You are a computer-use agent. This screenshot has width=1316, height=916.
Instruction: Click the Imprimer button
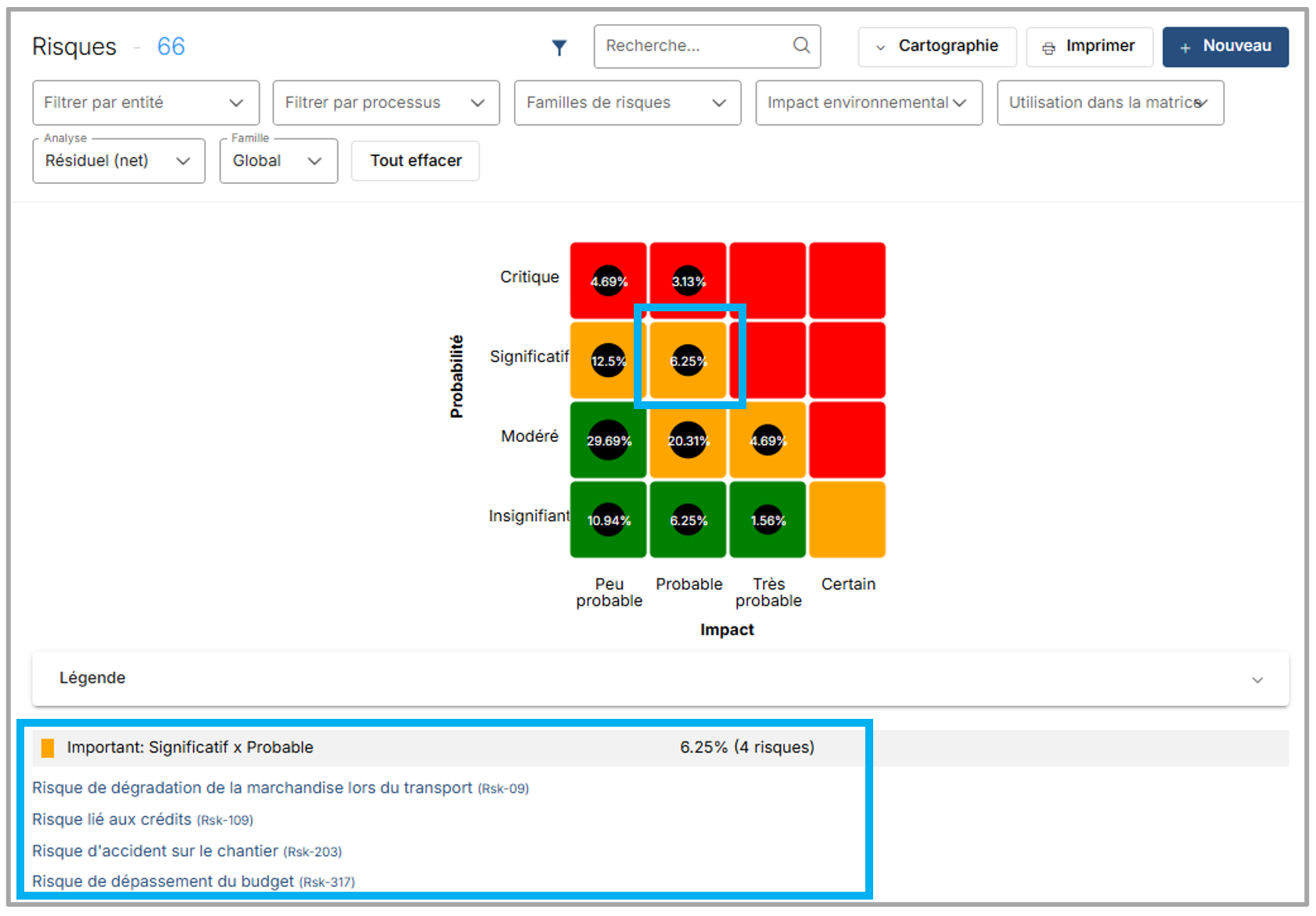point(1089,47)
